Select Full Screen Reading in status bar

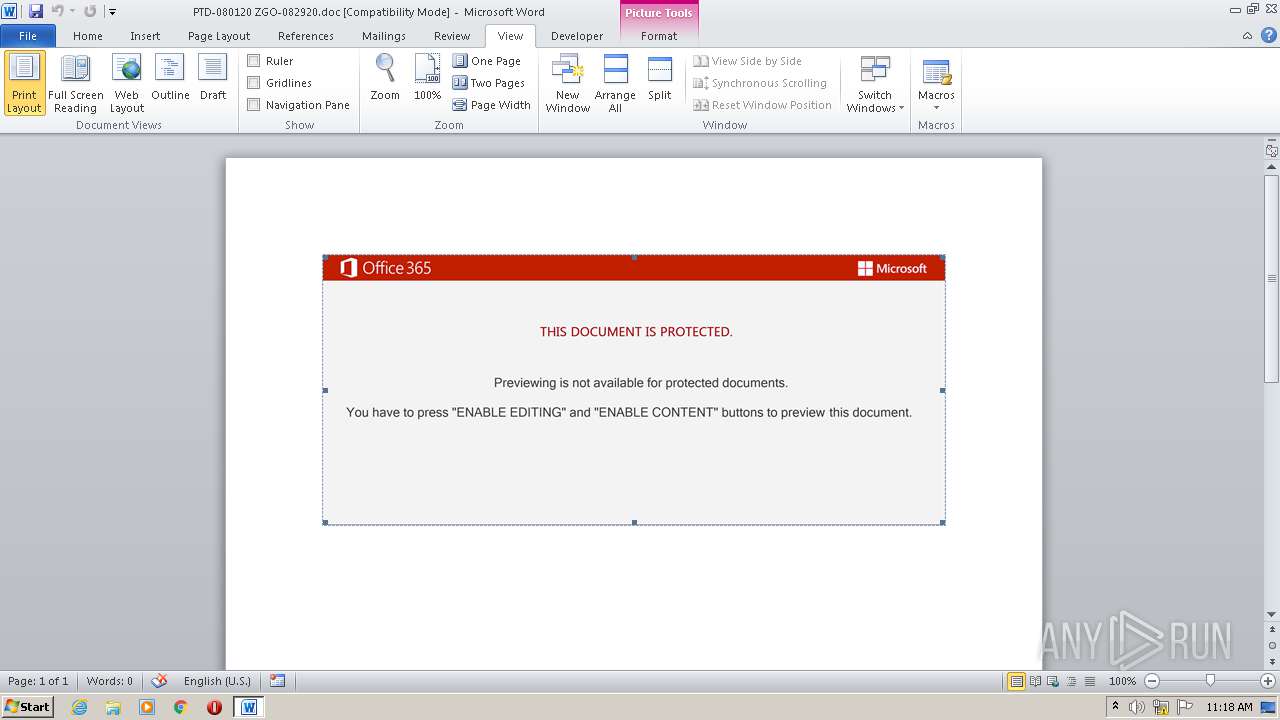[x=1035, y=681]
